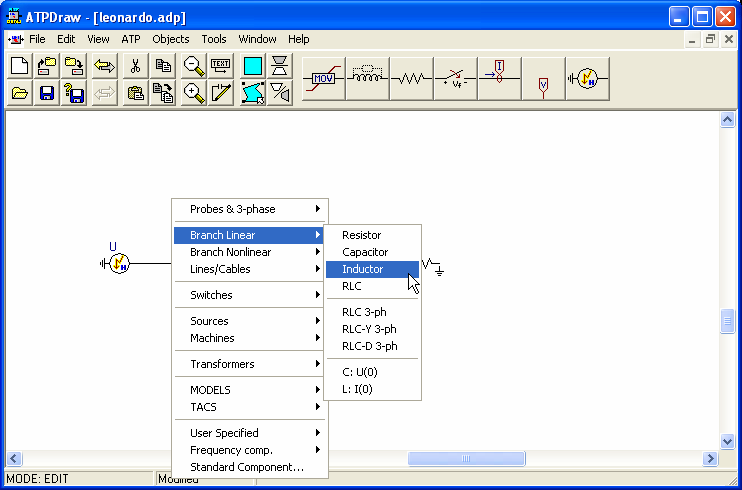Click the Save As question-mark floppy icon
This screenshot has width=742, height=490.
click(74, 92)
